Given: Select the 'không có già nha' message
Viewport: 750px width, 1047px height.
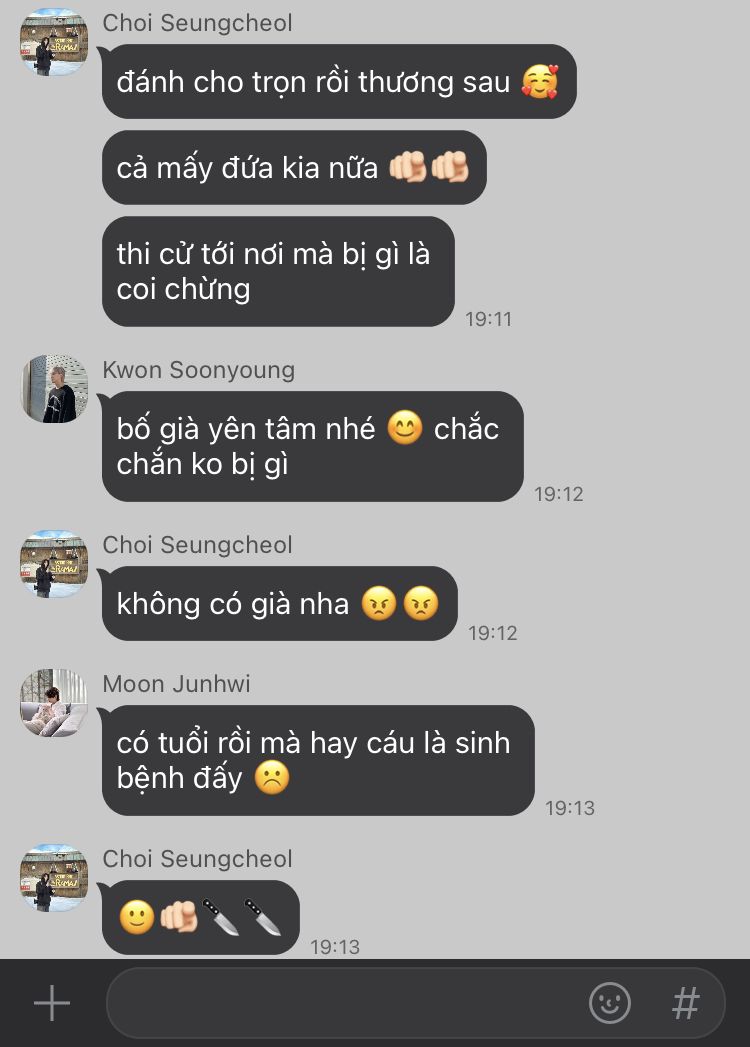Looking at the screenshot, I should pos(279,604).
